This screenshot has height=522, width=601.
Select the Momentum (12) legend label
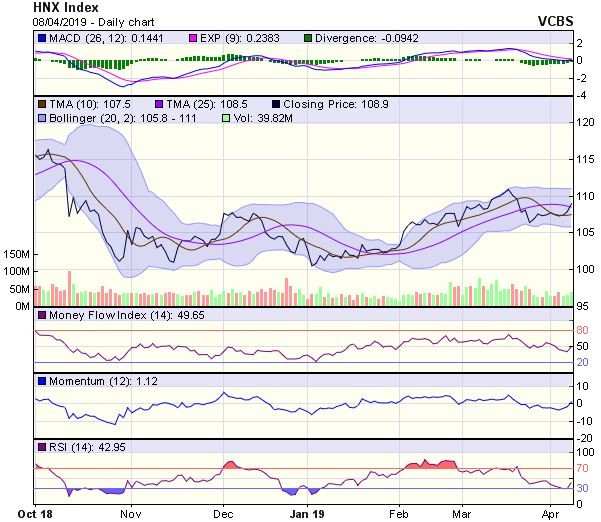(84, 381)
